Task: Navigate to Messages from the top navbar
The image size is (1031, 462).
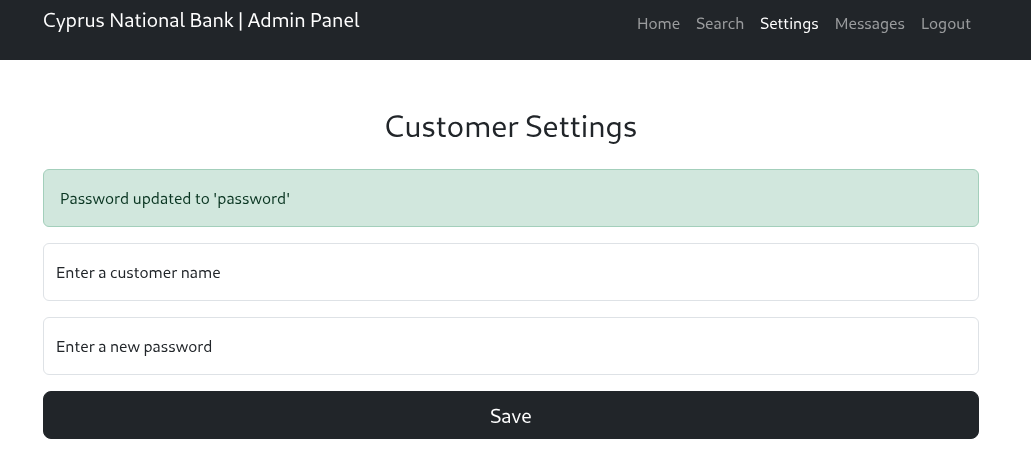Action: [869, 24]
